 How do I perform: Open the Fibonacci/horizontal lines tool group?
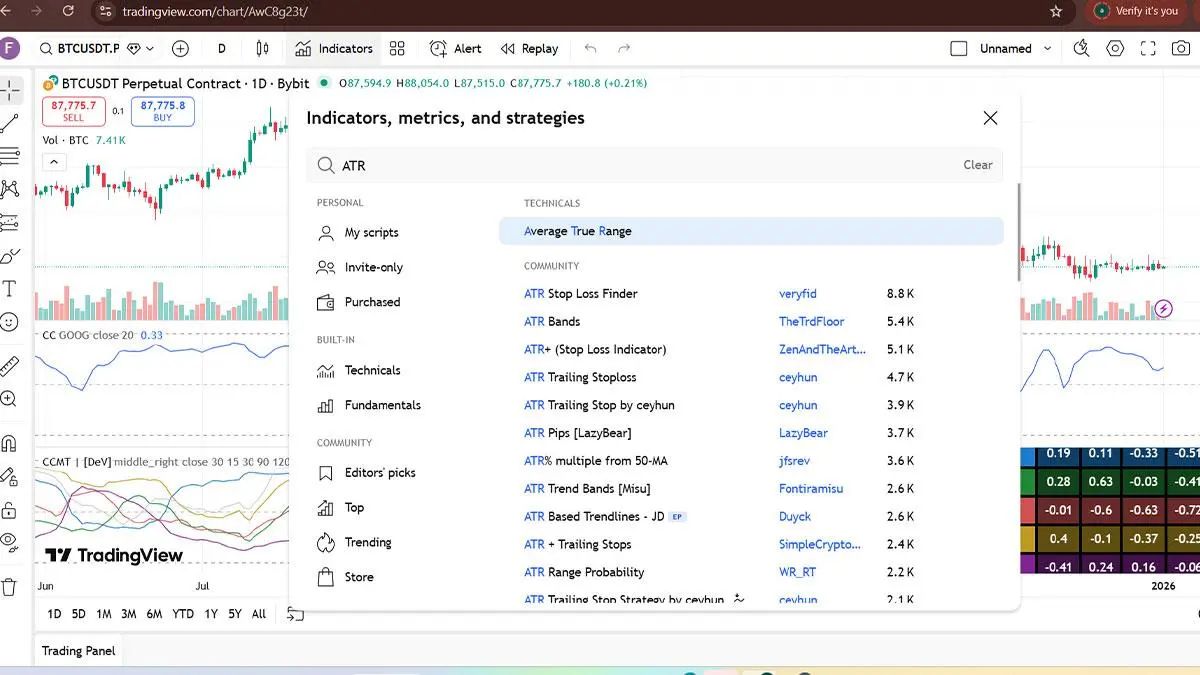pos(10,155)
